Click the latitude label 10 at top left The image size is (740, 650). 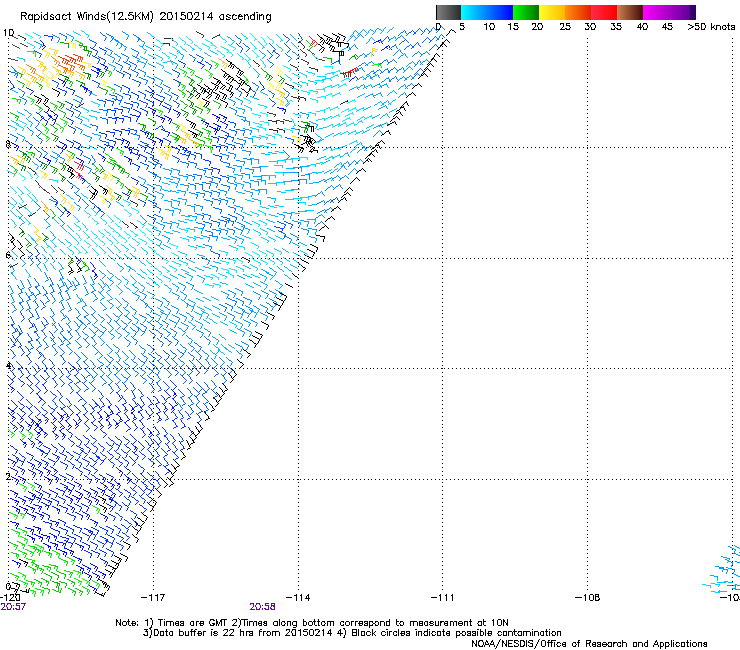pos(8,33)
